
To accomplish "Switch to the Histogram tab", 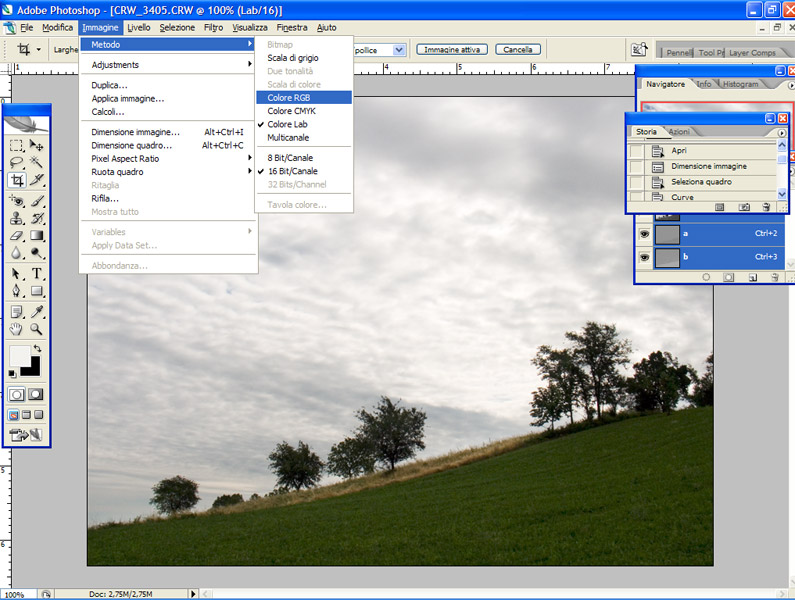I will [x=740, y=84].
